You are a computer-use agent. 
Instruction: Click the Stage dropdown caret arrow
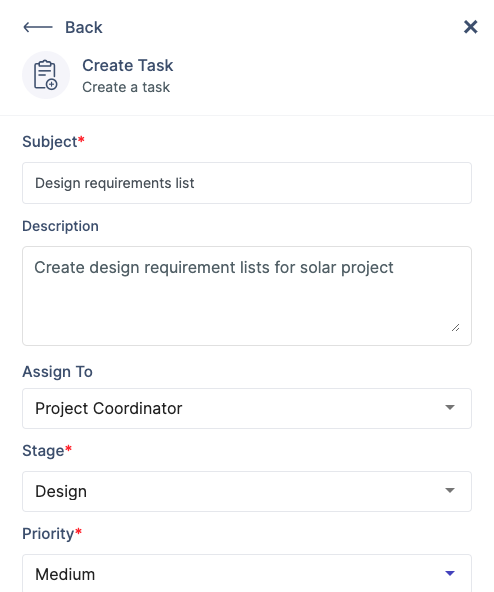point(450,490)
